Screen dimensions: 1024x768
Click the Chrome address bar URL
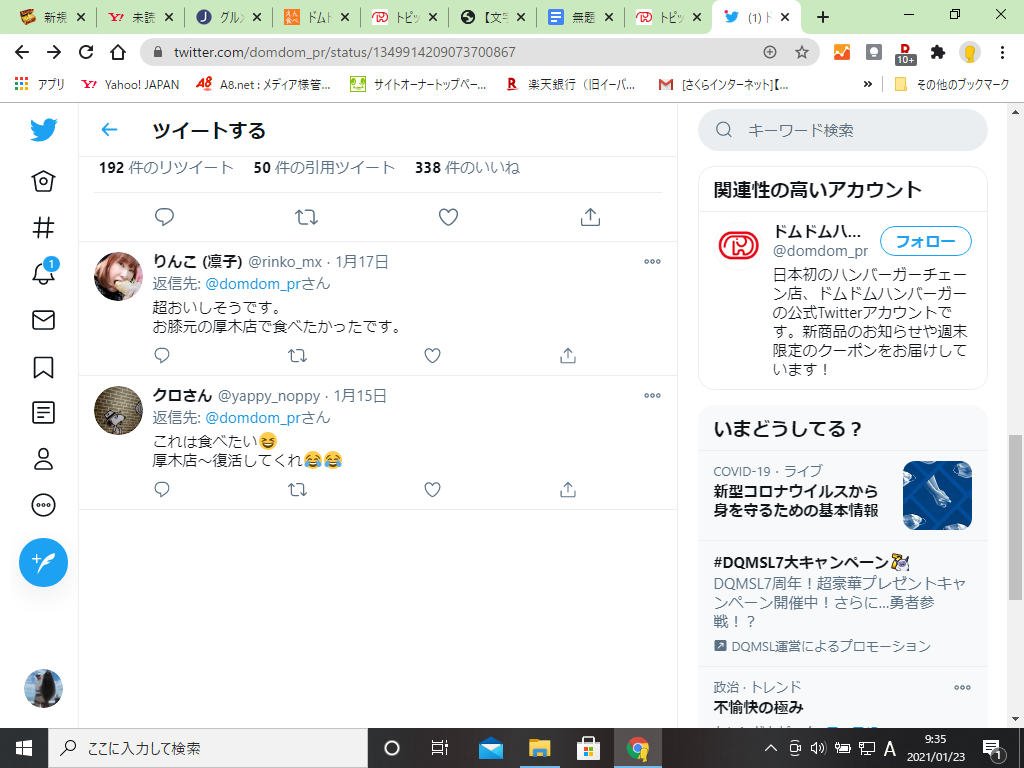click(x=344, y=52)
